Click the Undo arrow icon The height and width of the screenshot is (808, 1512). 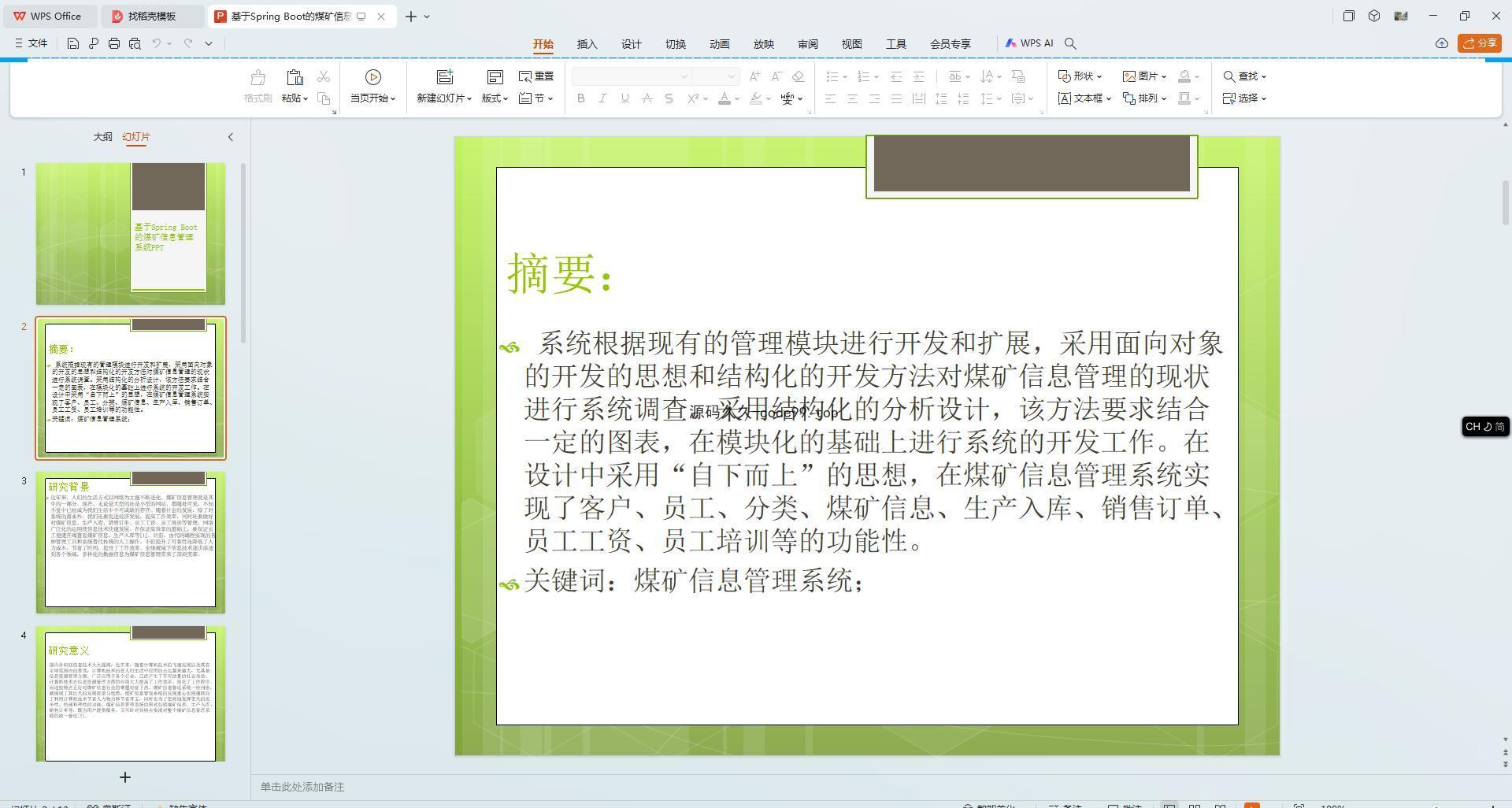click(x=157, y=43)
